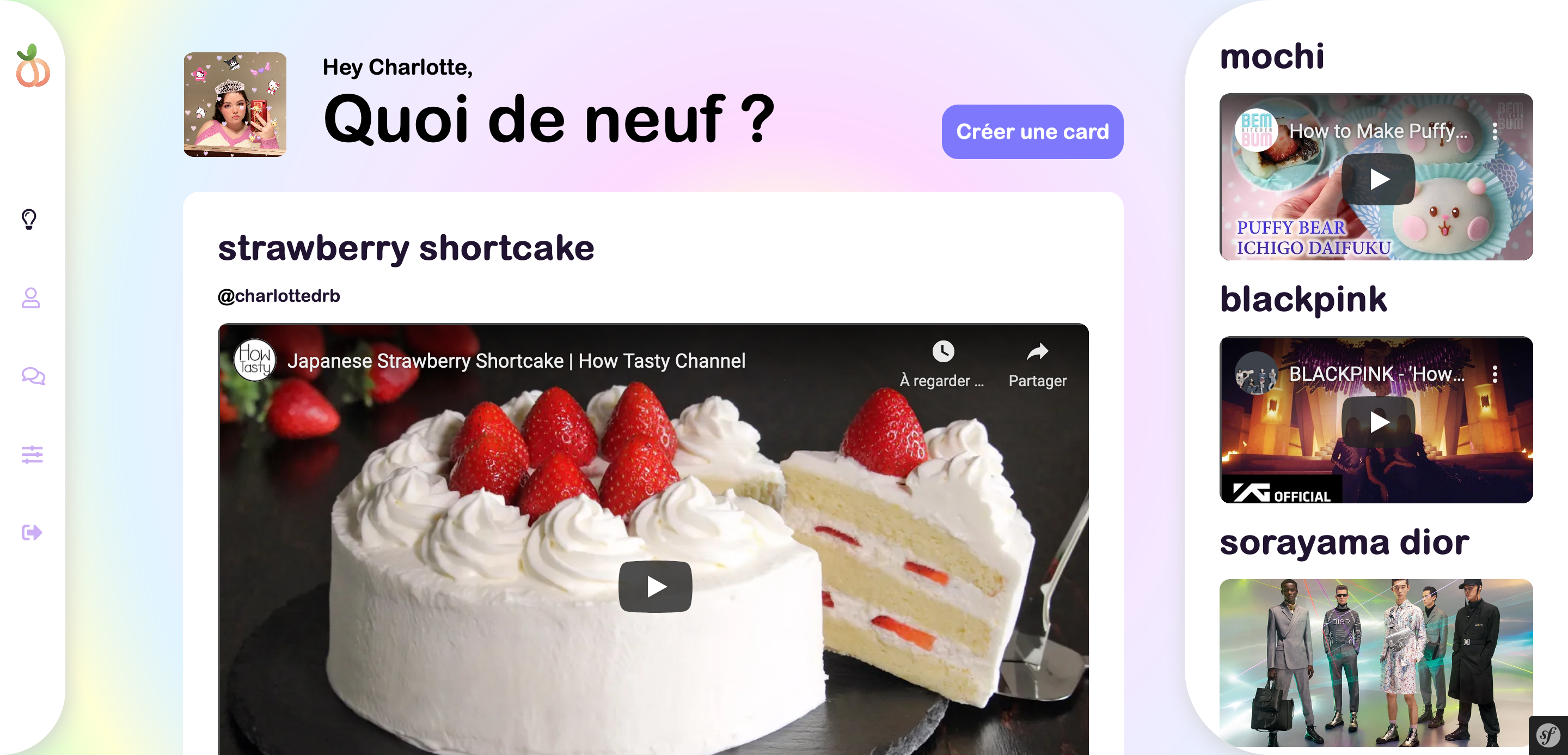1568x755 pixels.
Task: Open the sorayama dior image
Action: coord(1376,662)
